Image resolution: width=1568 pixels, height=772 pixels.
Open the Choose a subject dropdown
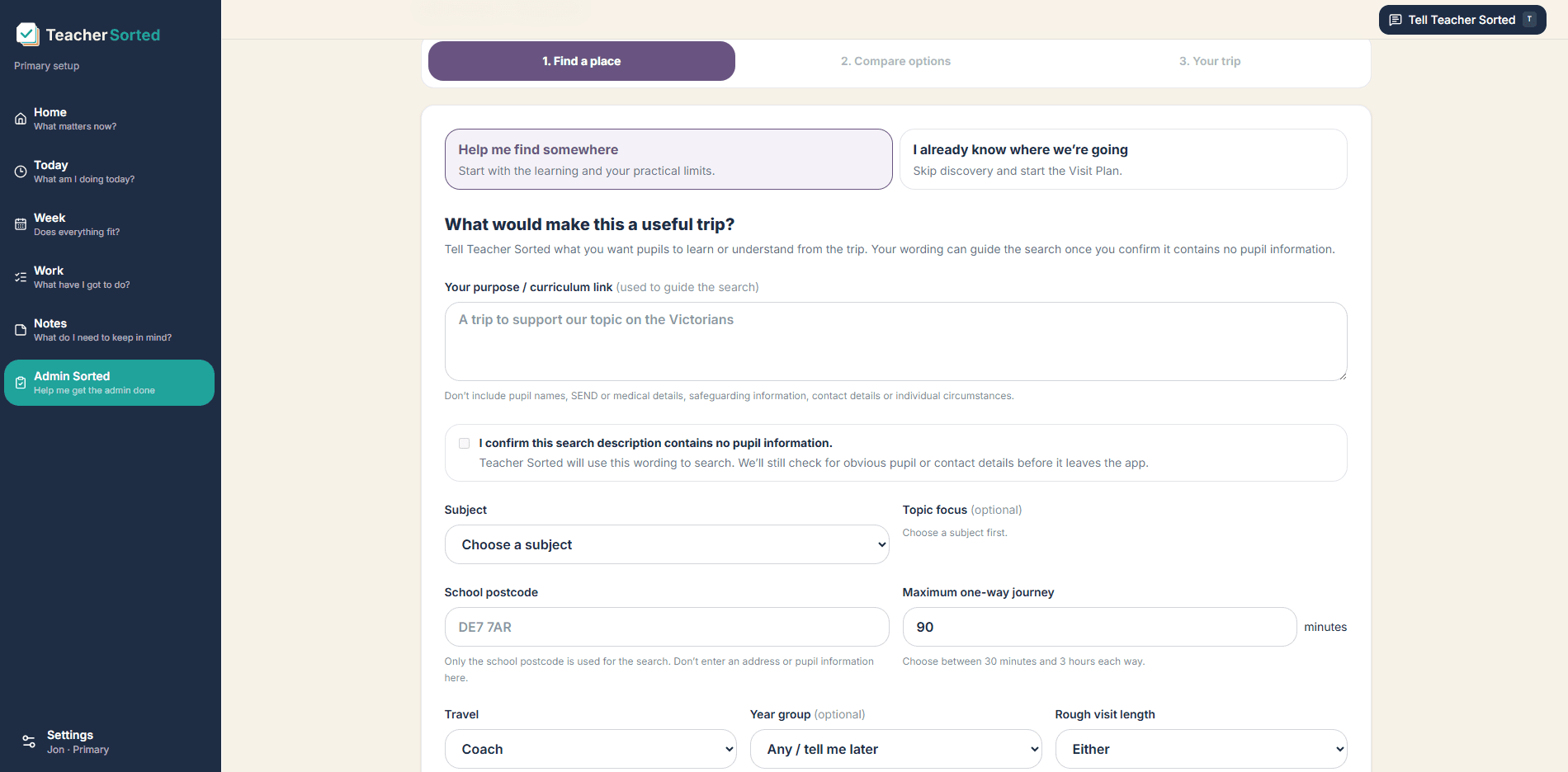[667, 544]
